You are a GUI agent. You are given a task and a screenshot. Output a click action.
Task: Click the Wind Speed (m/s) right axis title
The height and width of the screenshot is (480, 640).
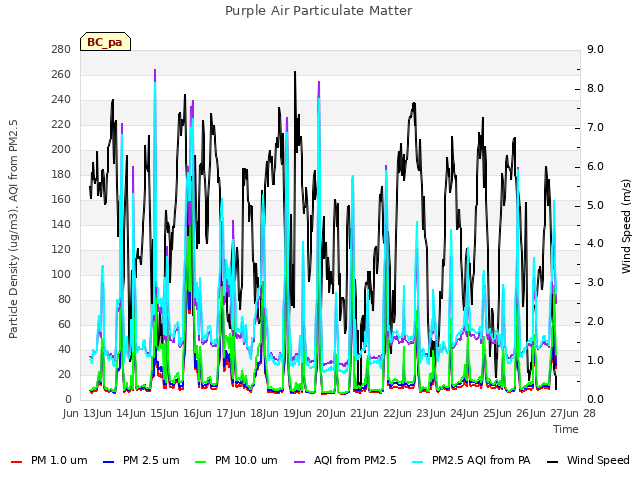coord(626,227)
